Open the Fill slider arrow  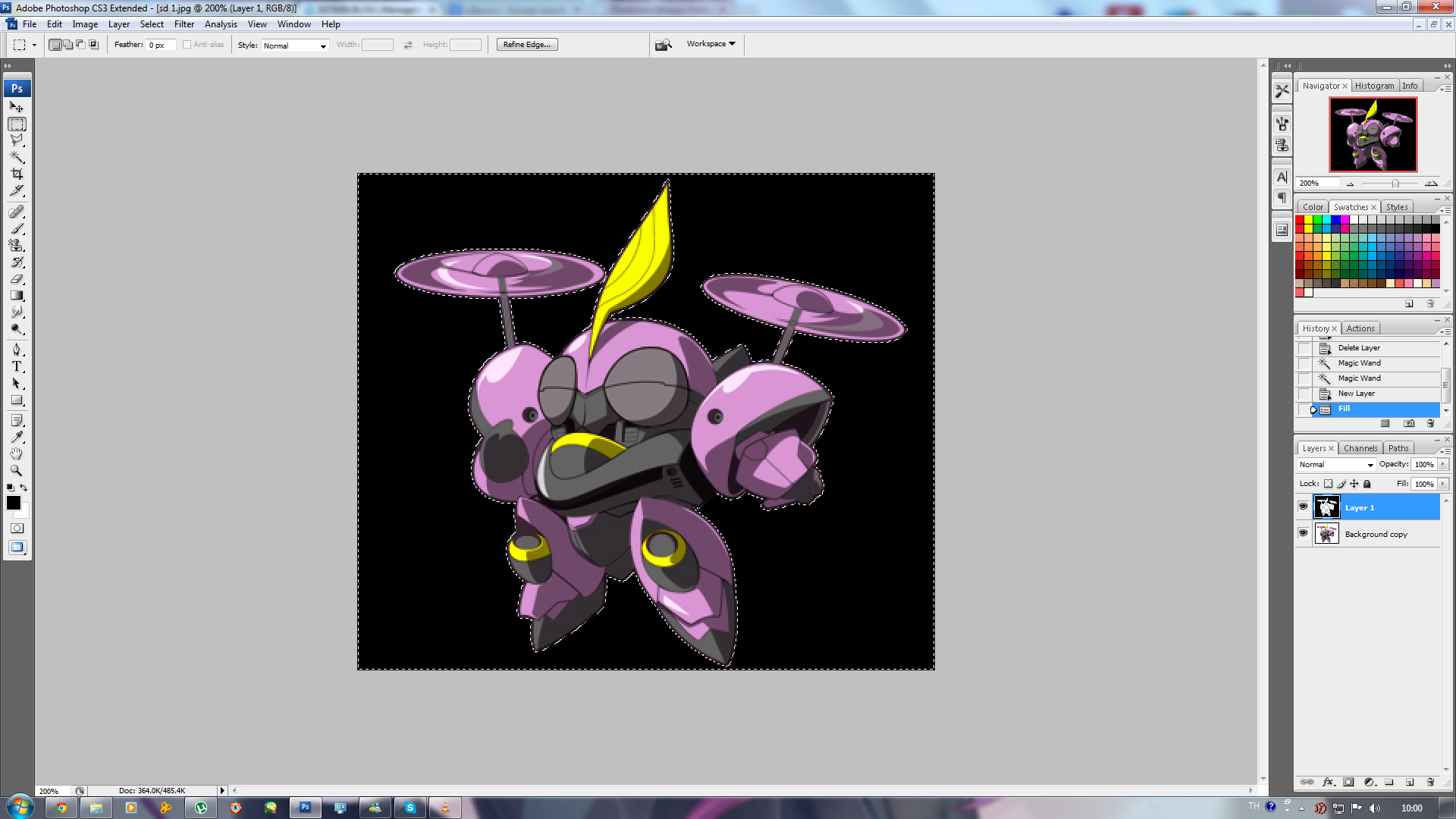pos(1443,484)
